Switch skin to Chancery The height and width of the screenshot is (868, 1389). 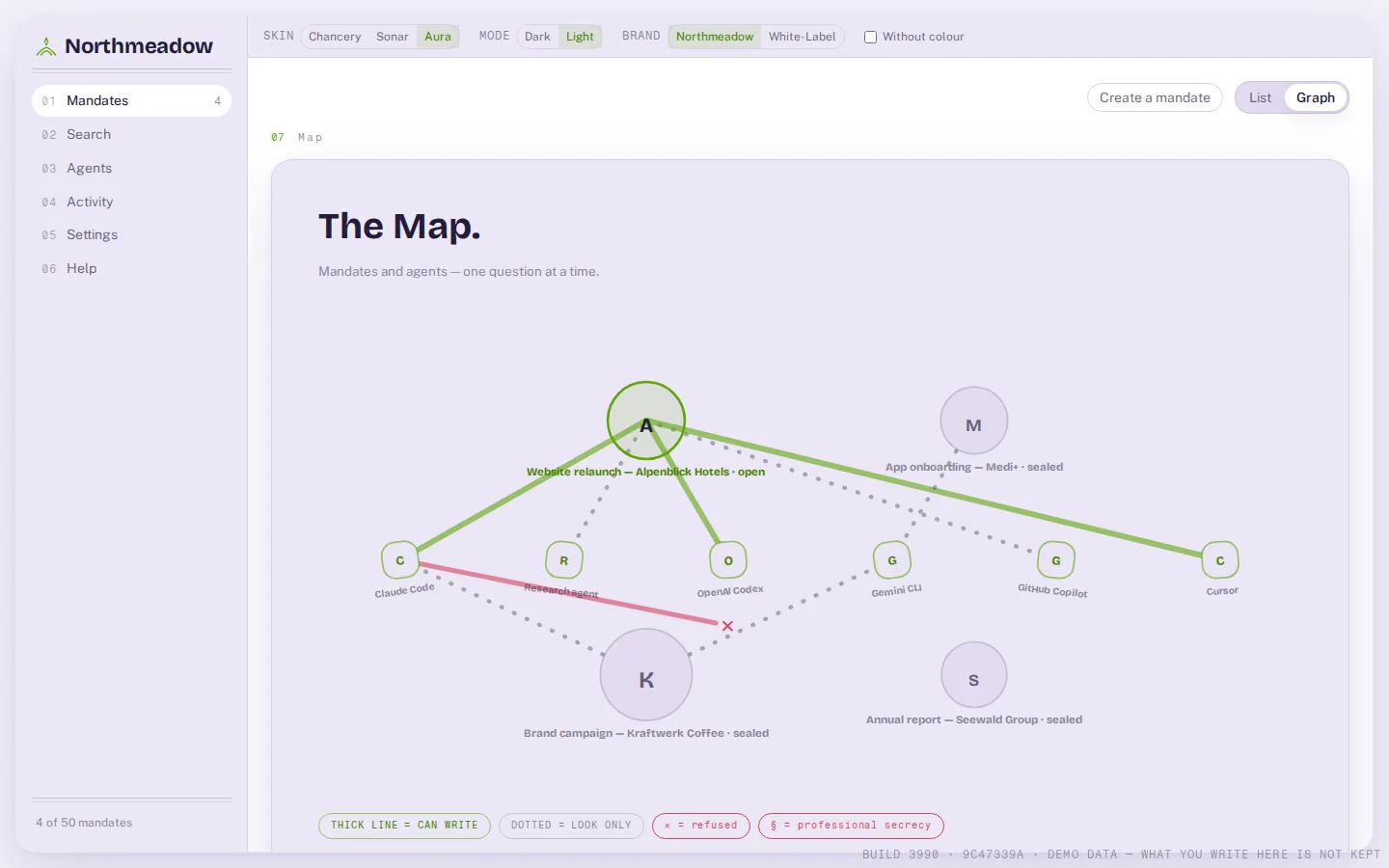point(335,37)
